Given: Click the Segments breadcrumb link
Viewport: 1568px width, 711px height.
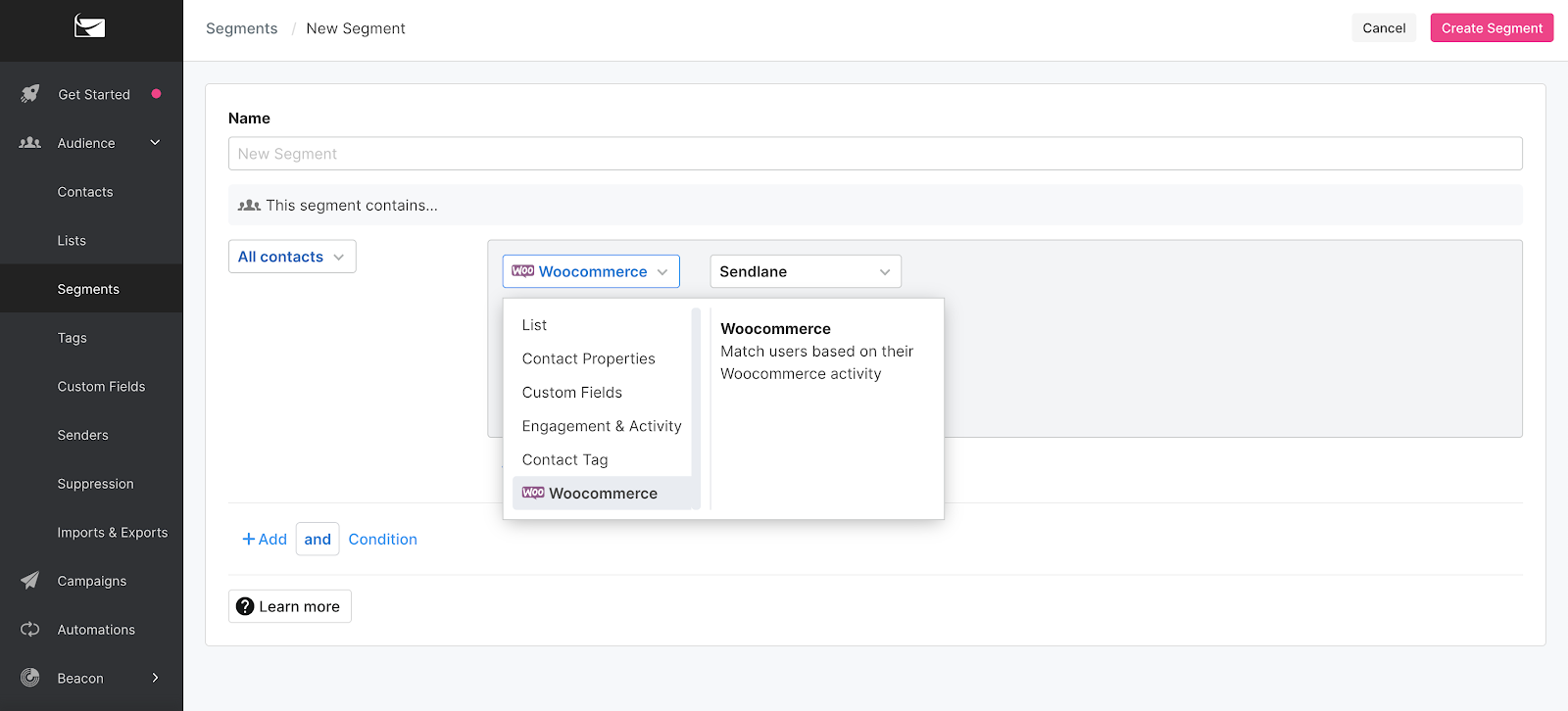Looking at the screenshot, I should tap(241, 28).
